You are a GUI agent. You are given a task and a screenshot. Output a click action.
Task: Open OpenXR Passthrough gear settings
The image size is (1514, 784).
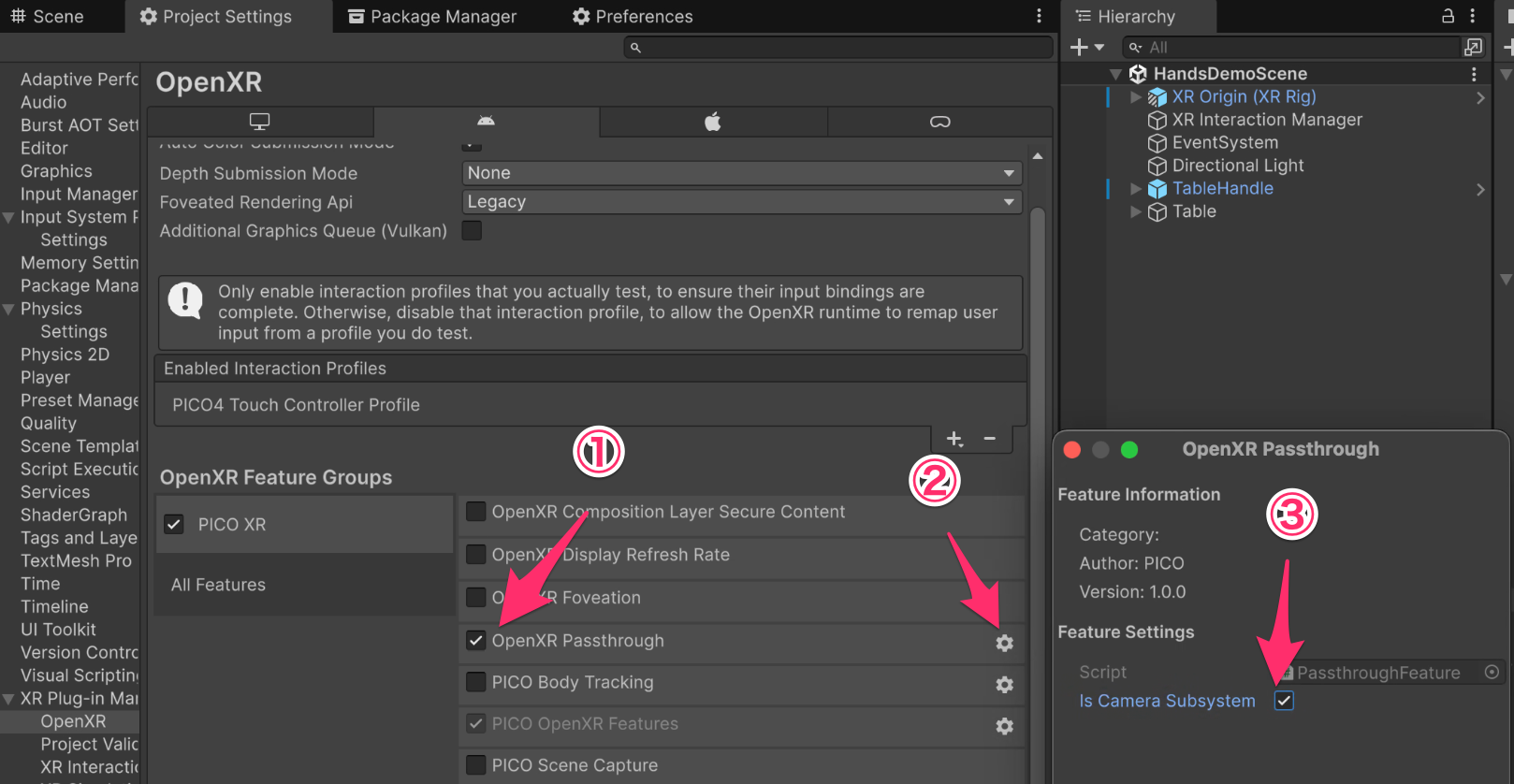(1005, 643)
